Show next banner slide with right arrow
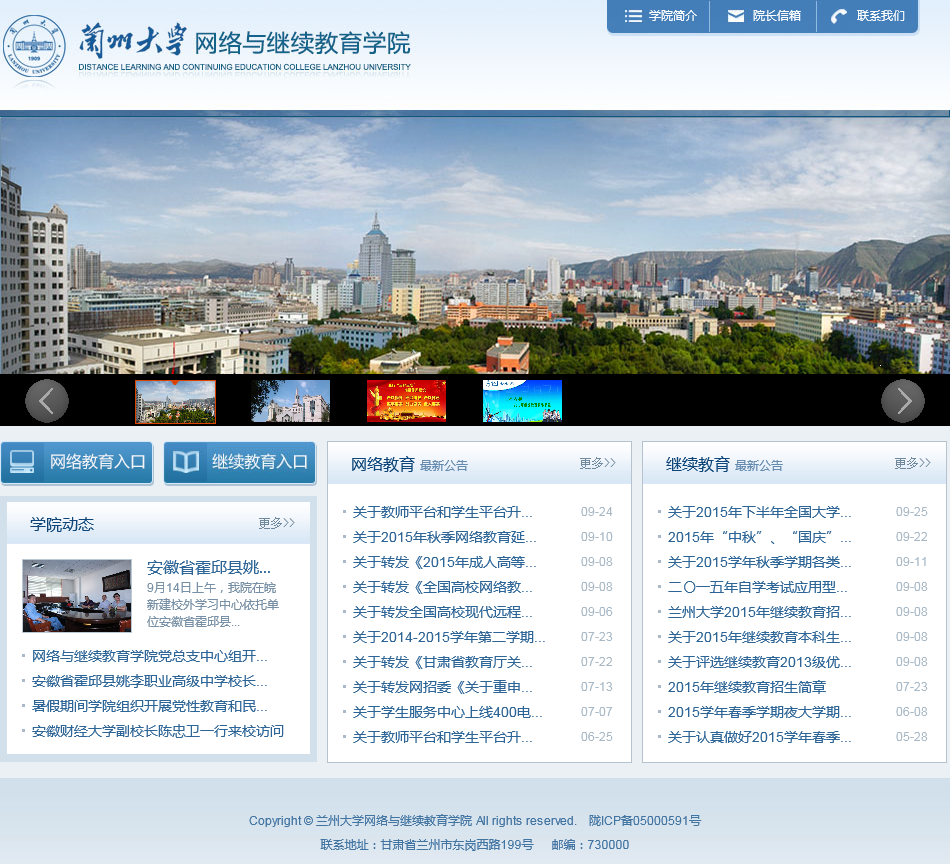 tap(903, 400)
